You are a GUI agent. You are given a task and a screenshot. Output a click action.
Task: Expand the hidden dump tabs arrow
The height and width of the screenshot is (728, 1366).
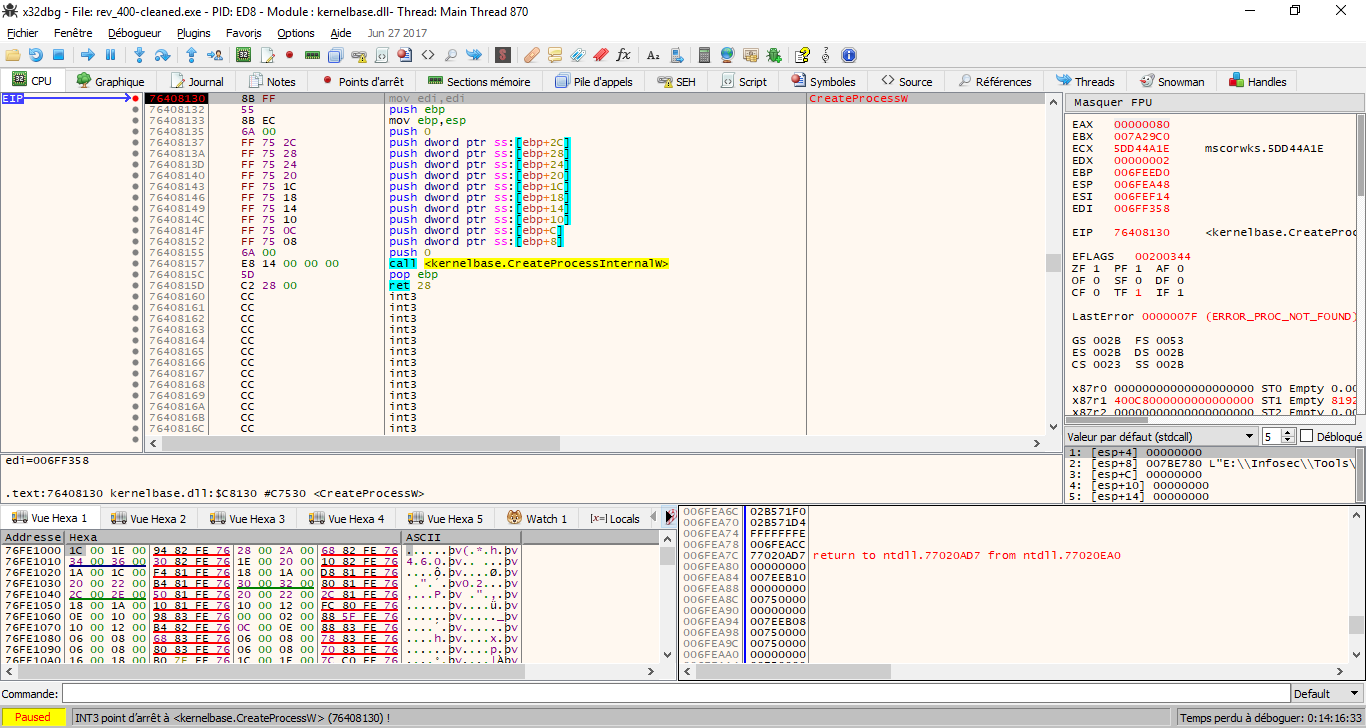669,518
